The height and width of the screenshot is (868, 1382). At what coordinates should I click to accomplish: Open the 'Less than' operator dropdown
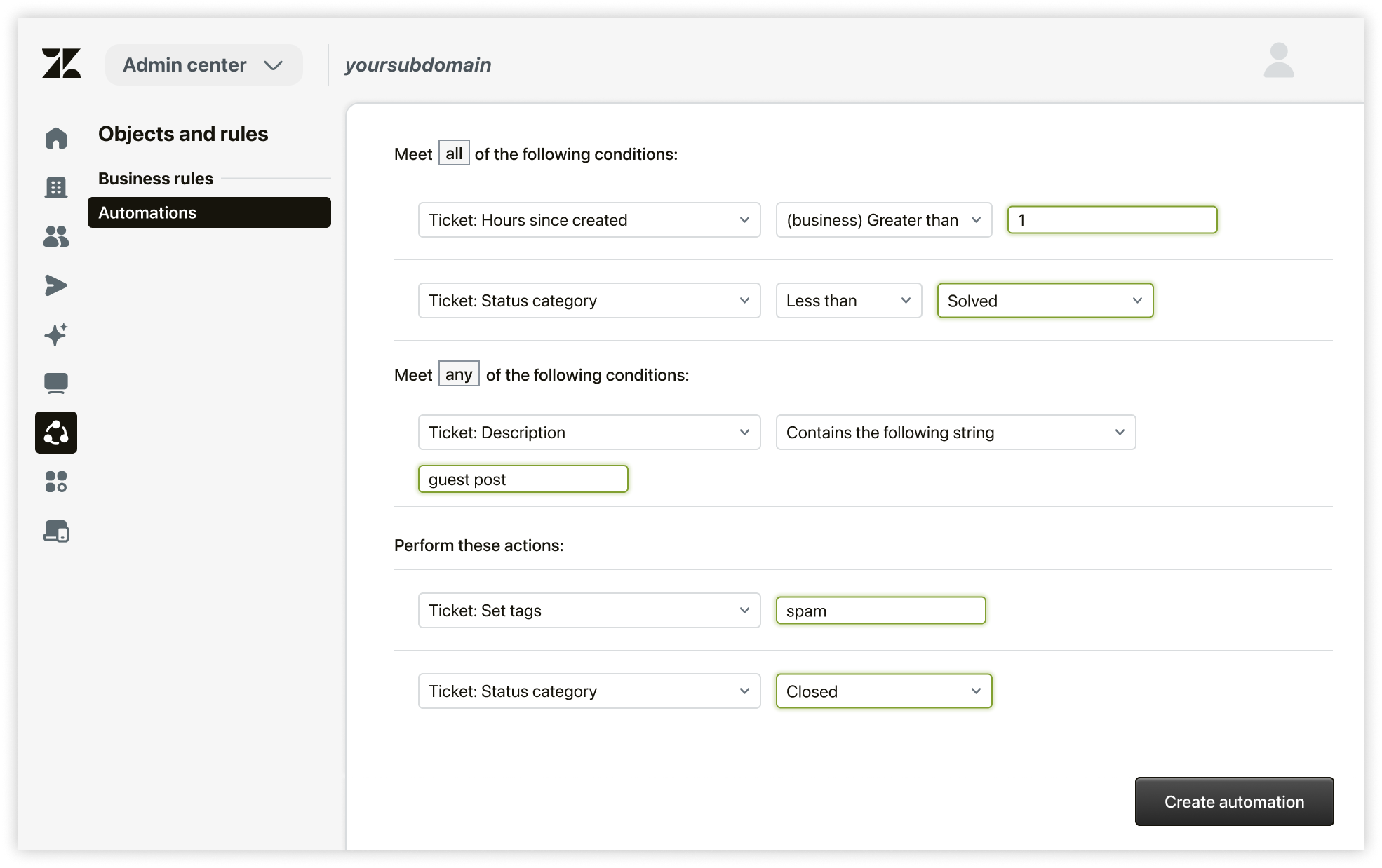click(849, 300)
